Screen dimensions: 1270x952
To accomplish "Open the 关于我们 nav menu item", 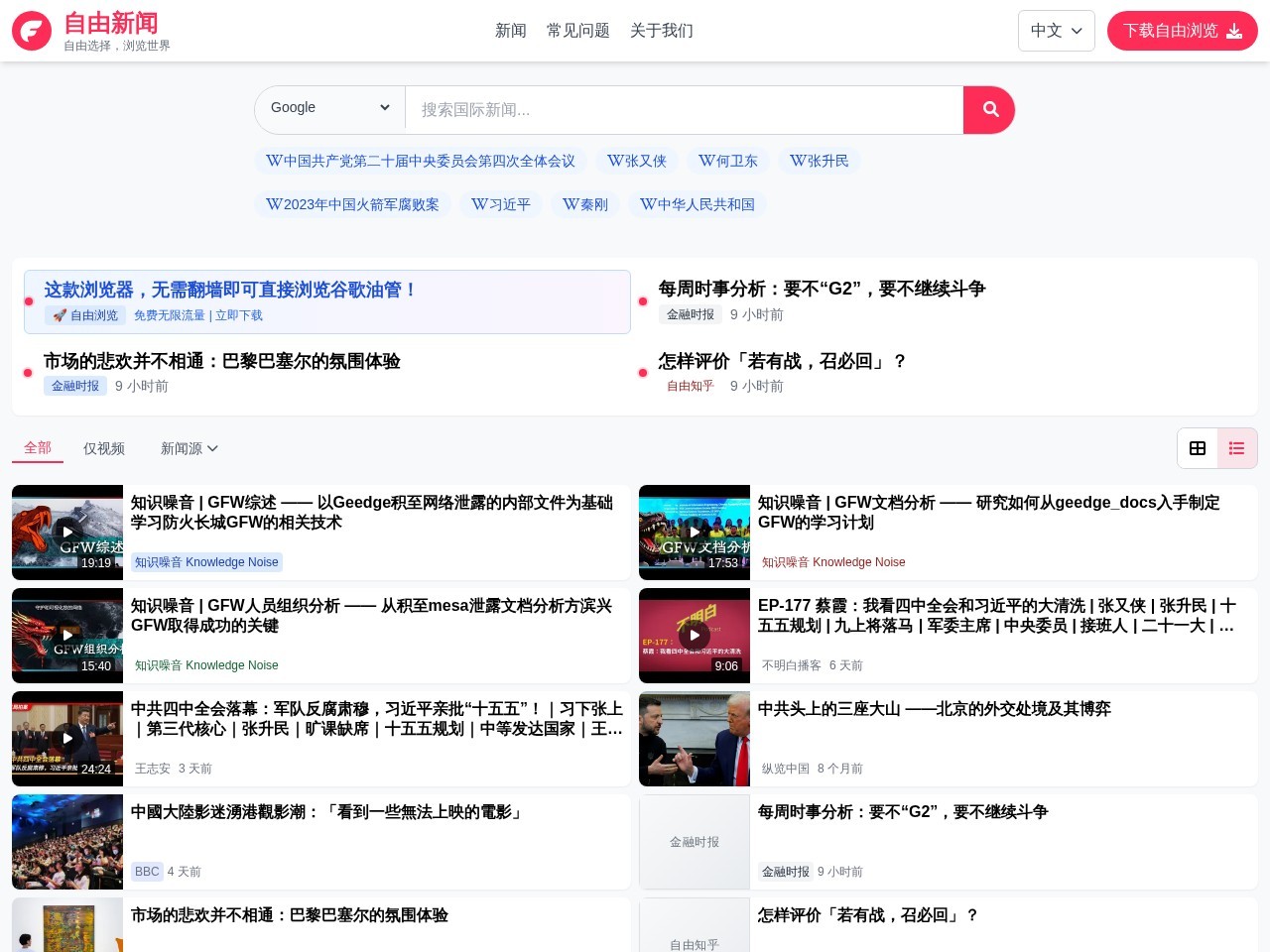I will click(662, 31).
